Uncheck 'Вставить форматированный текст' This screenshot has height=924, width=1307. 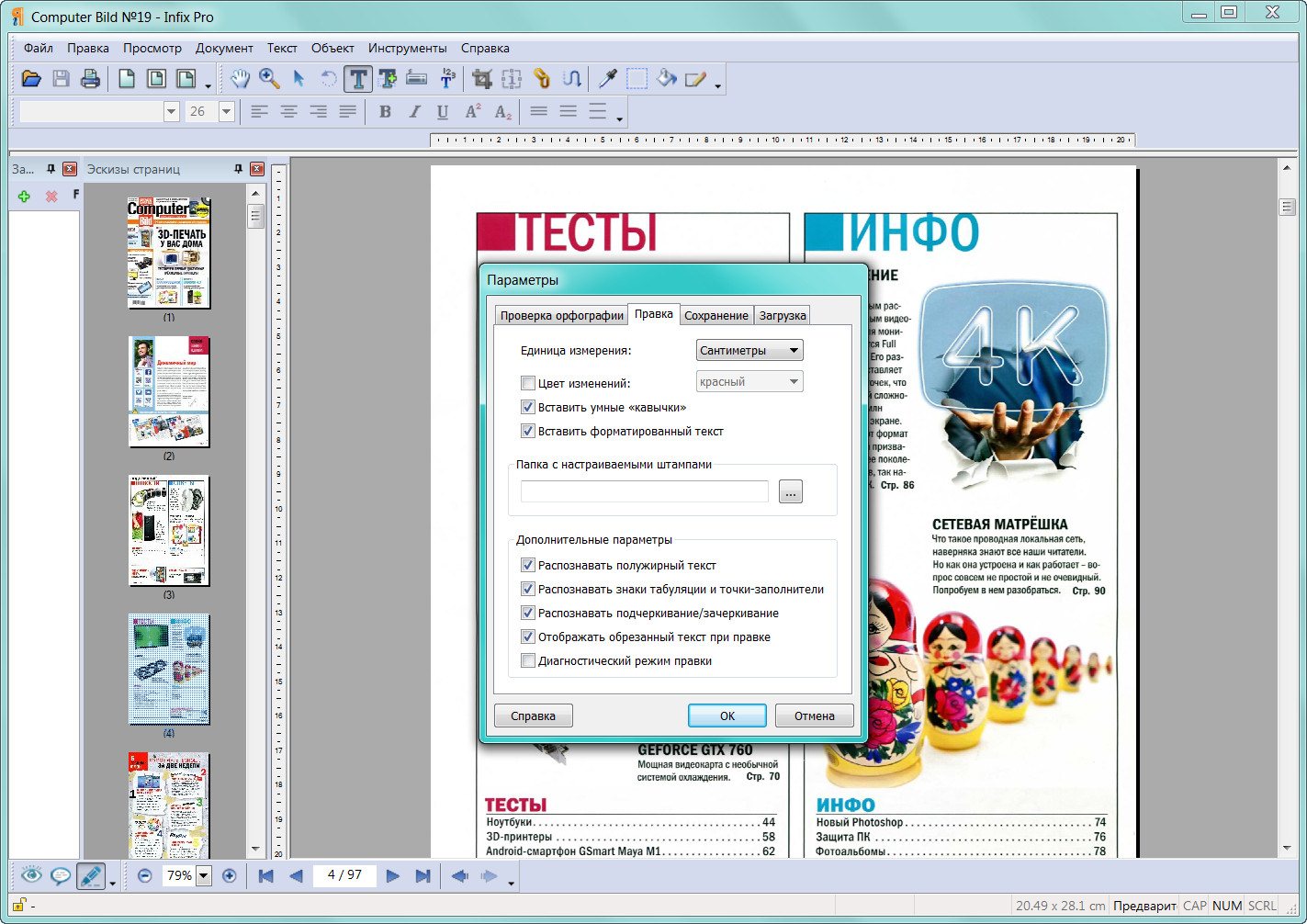pyautogui.click(x=528, y=431)
